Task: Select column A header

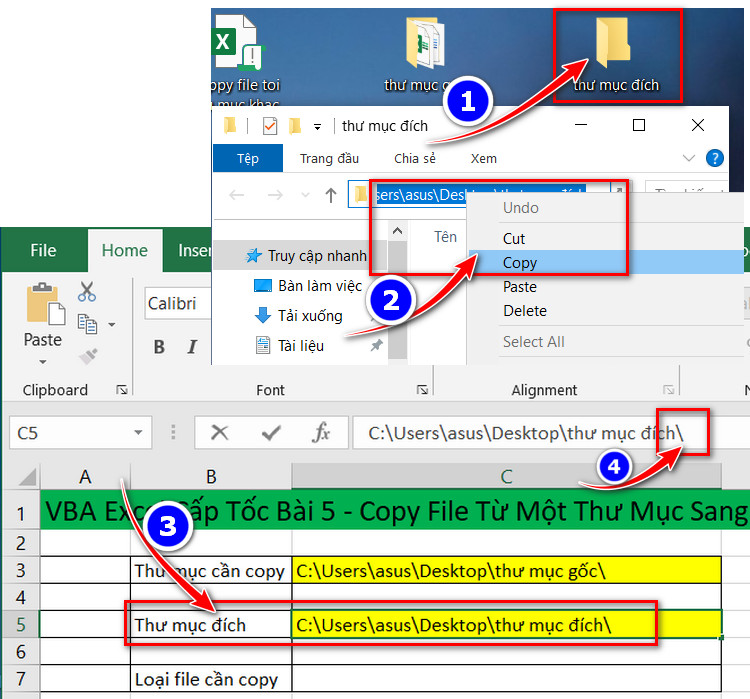Action: pyautogui.click(x=85, y=477)
